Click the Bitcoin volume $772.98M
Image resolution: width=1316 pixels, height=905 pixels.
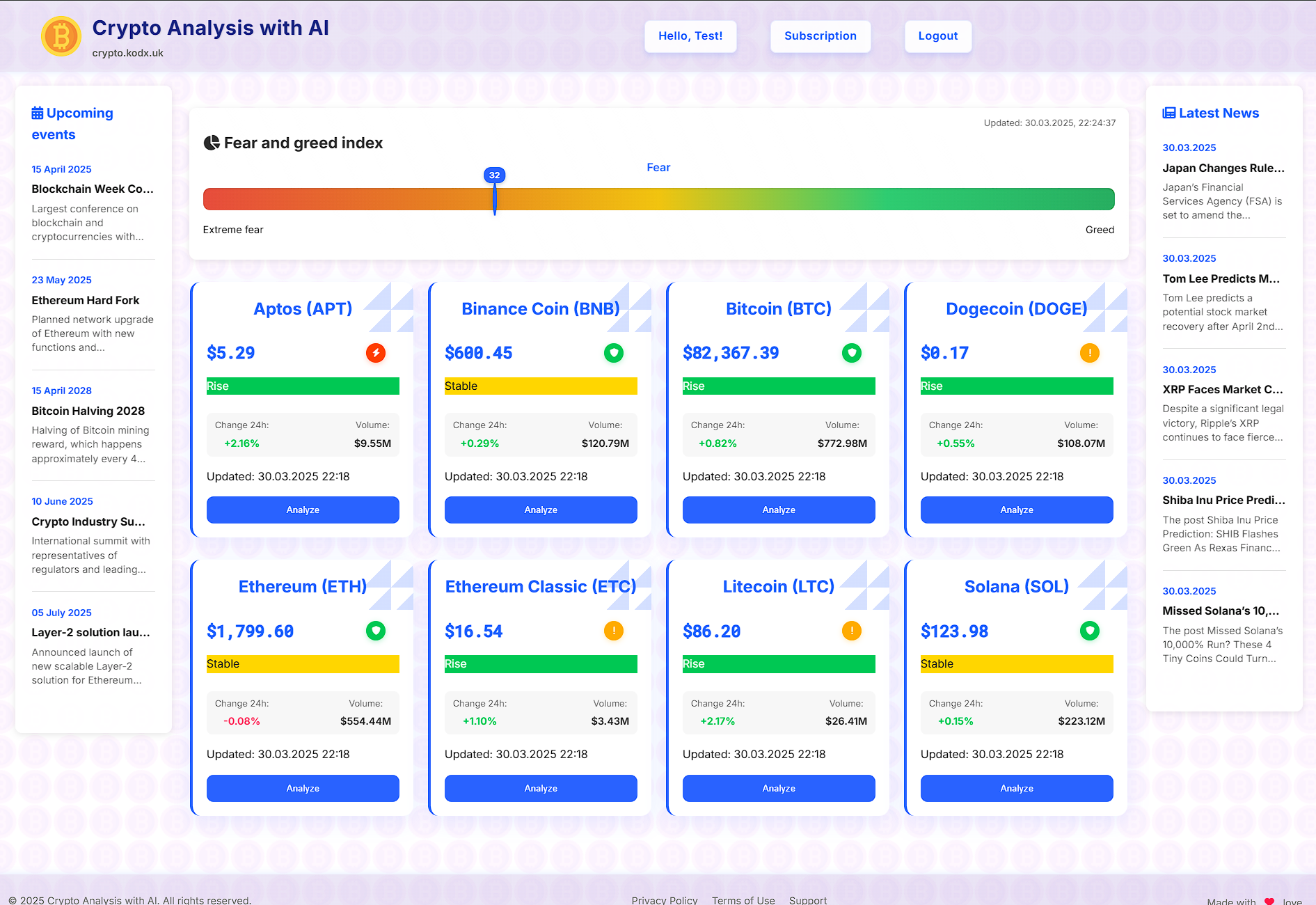[x=842, y=443]
